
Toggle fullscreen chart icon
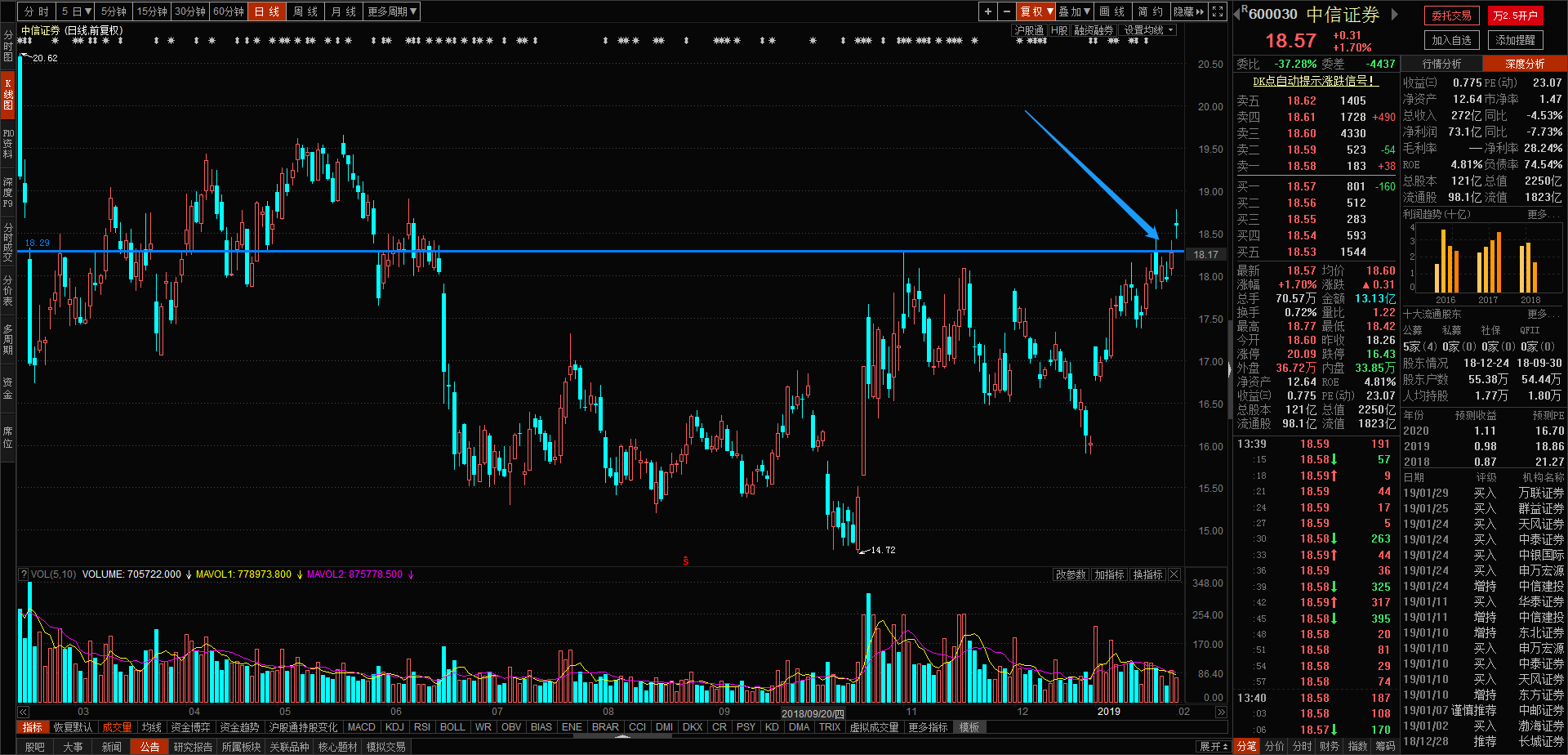pos(1218,11)
